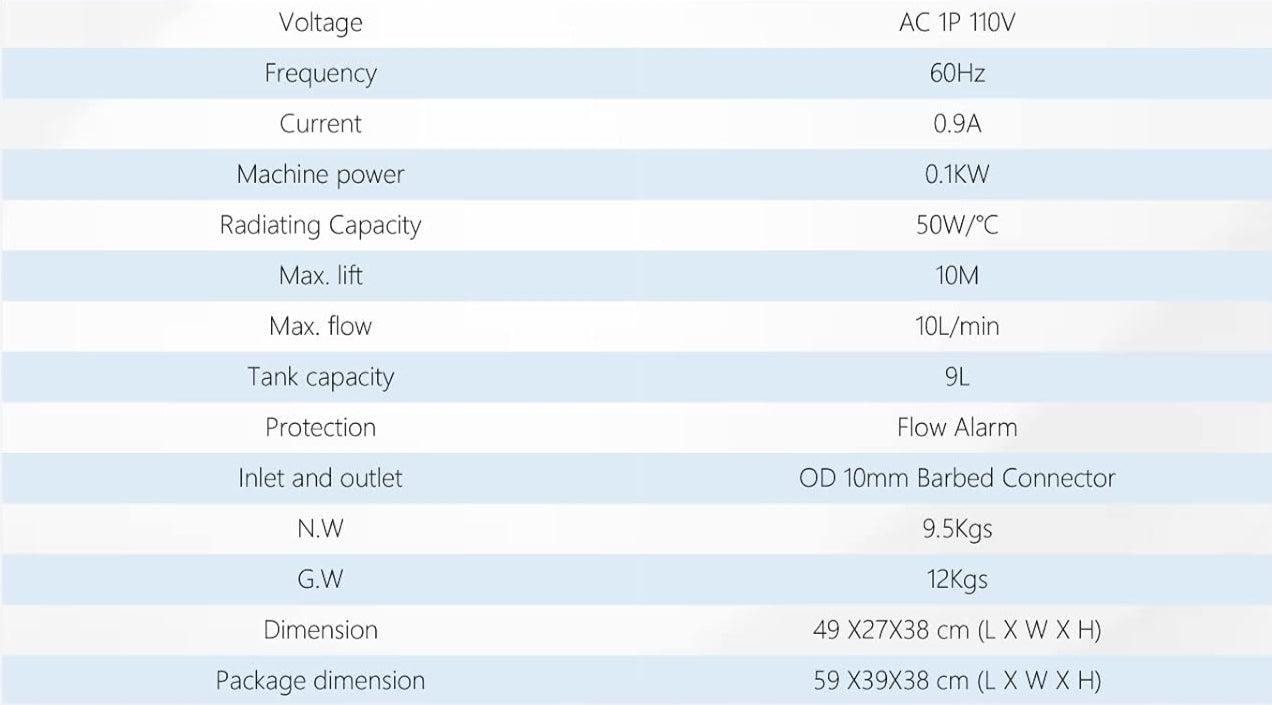This screenshot has height=705, width=1272.
Task: Click the 9.5Kgs net weight value
Action: click(956, 528)
